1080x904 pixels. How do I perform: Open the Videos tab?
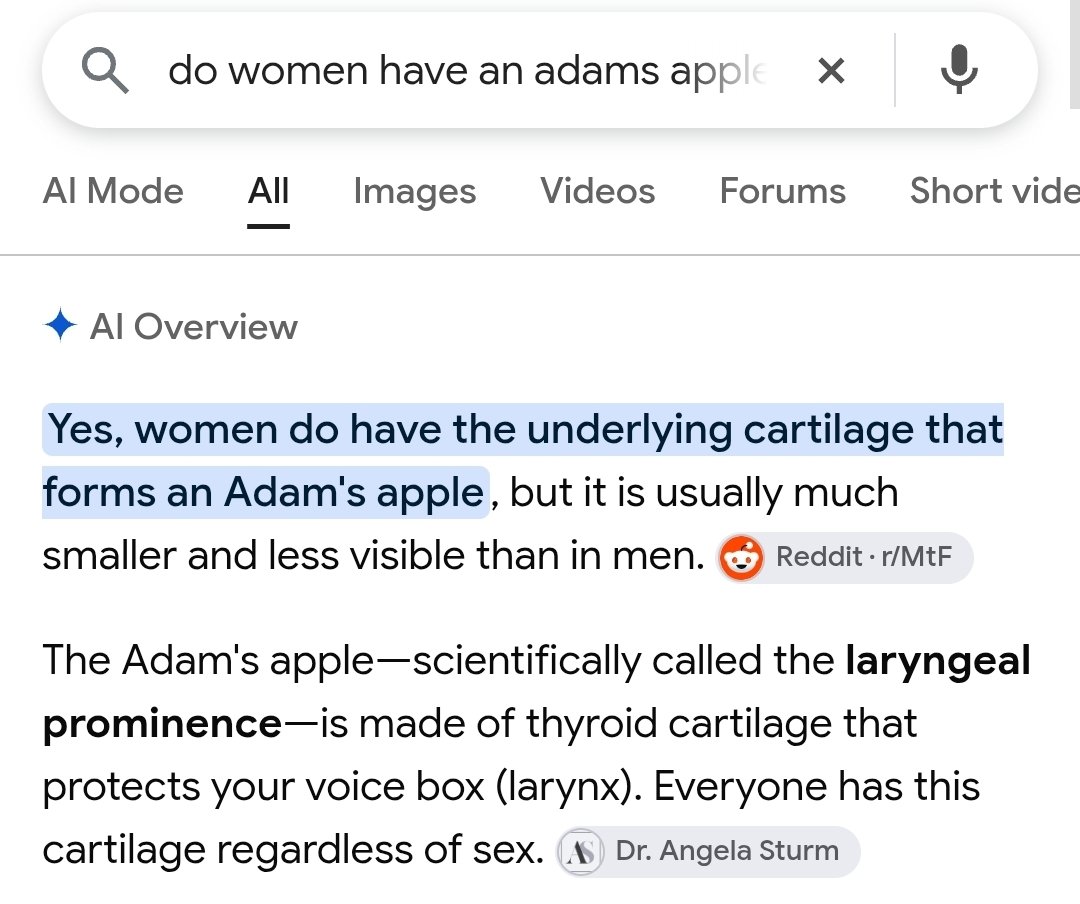pyautogui.click(x=598, y=191)
